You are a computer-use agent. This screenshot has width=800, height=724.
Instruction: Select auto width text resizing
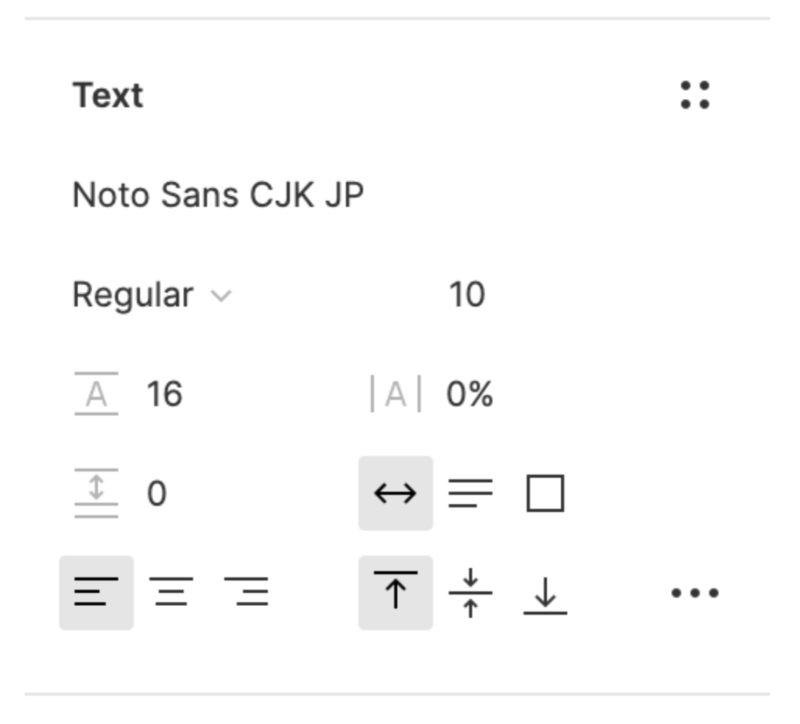pos(395,493)
